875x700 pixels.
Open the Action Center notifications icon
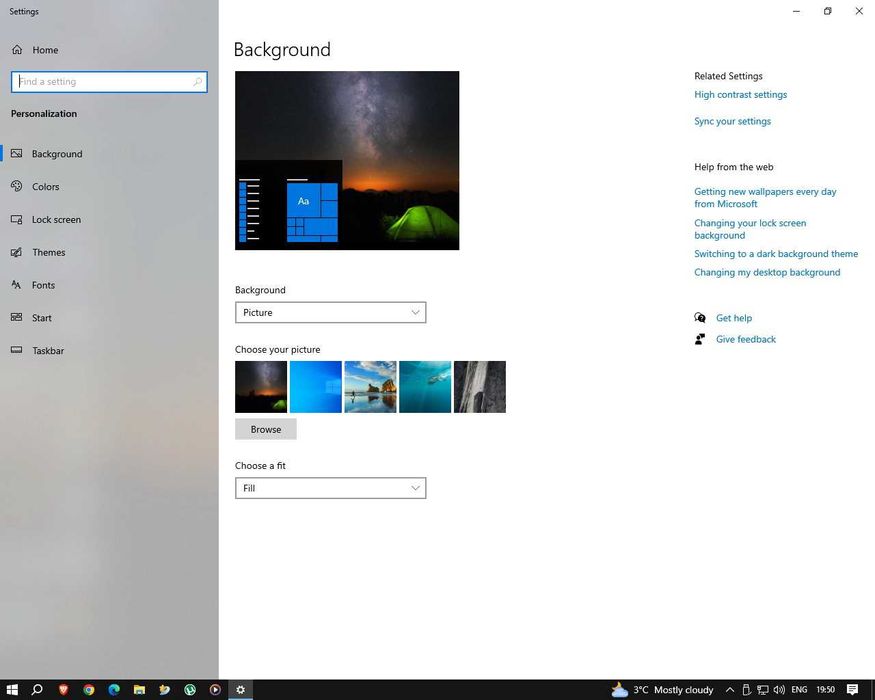(852, 690)
